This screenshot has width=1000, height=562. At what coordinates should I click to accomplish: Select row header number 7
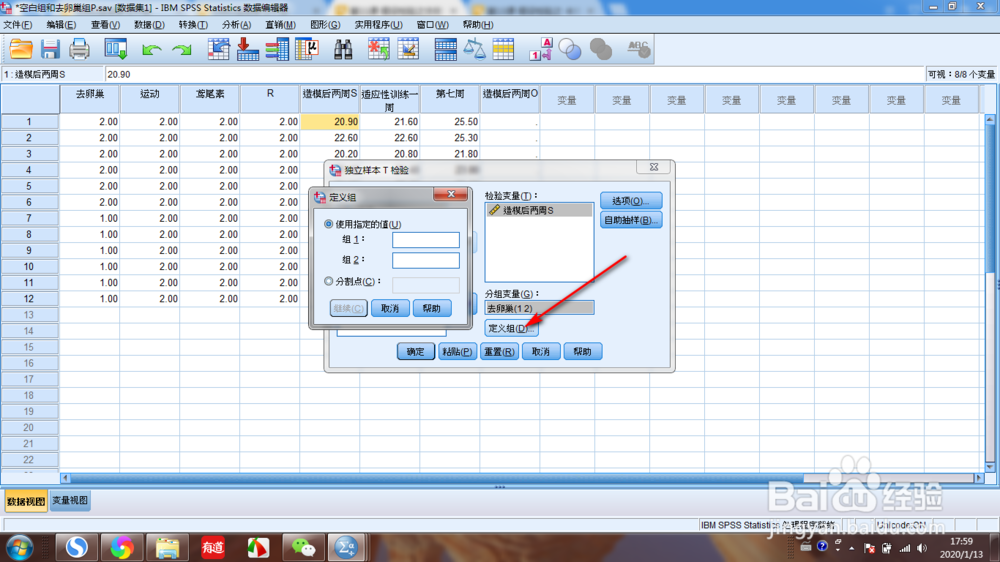(x=29, y=218)
